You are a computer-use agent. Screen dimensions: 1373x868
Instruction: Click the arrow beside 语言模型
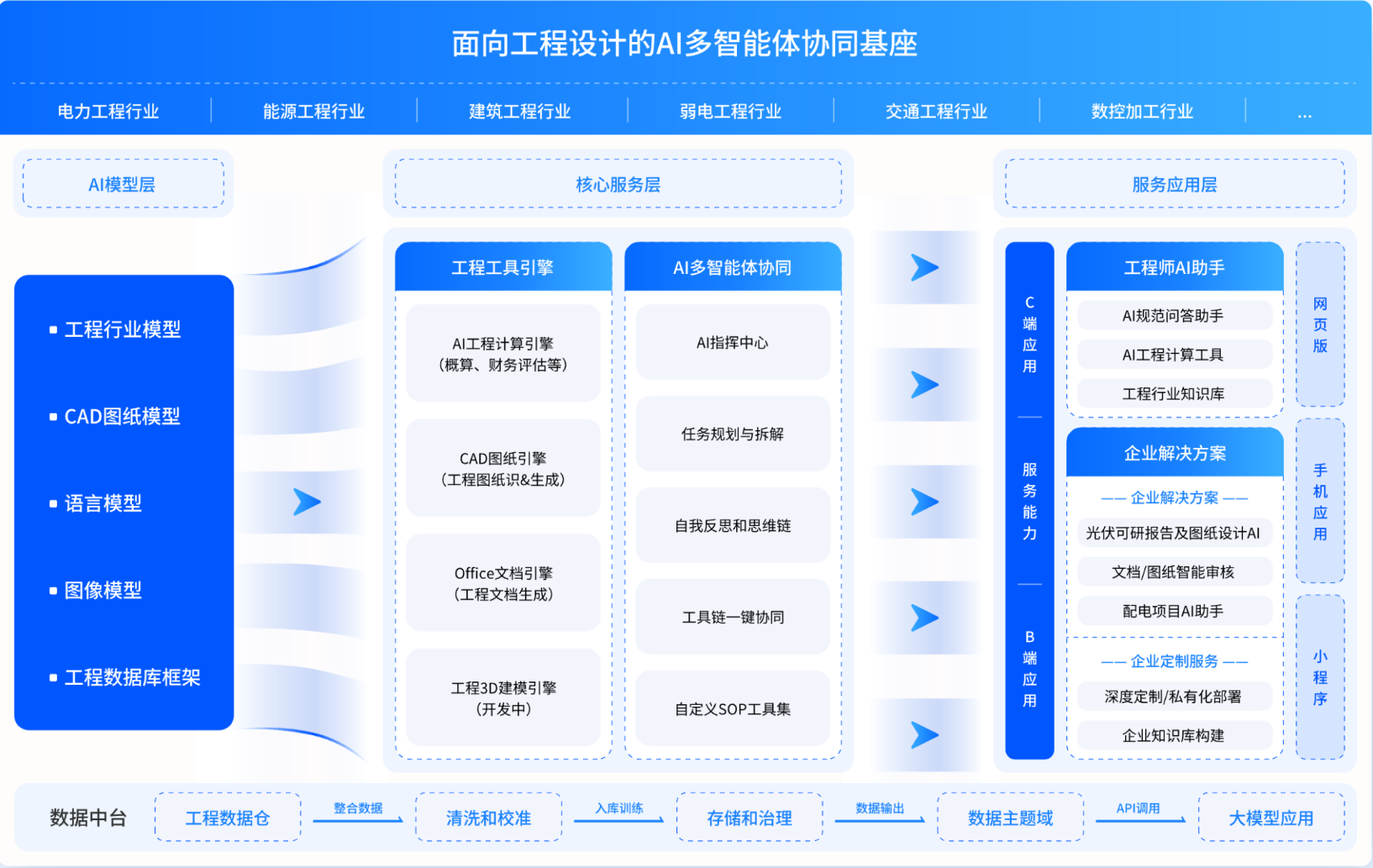coord(307,502)
